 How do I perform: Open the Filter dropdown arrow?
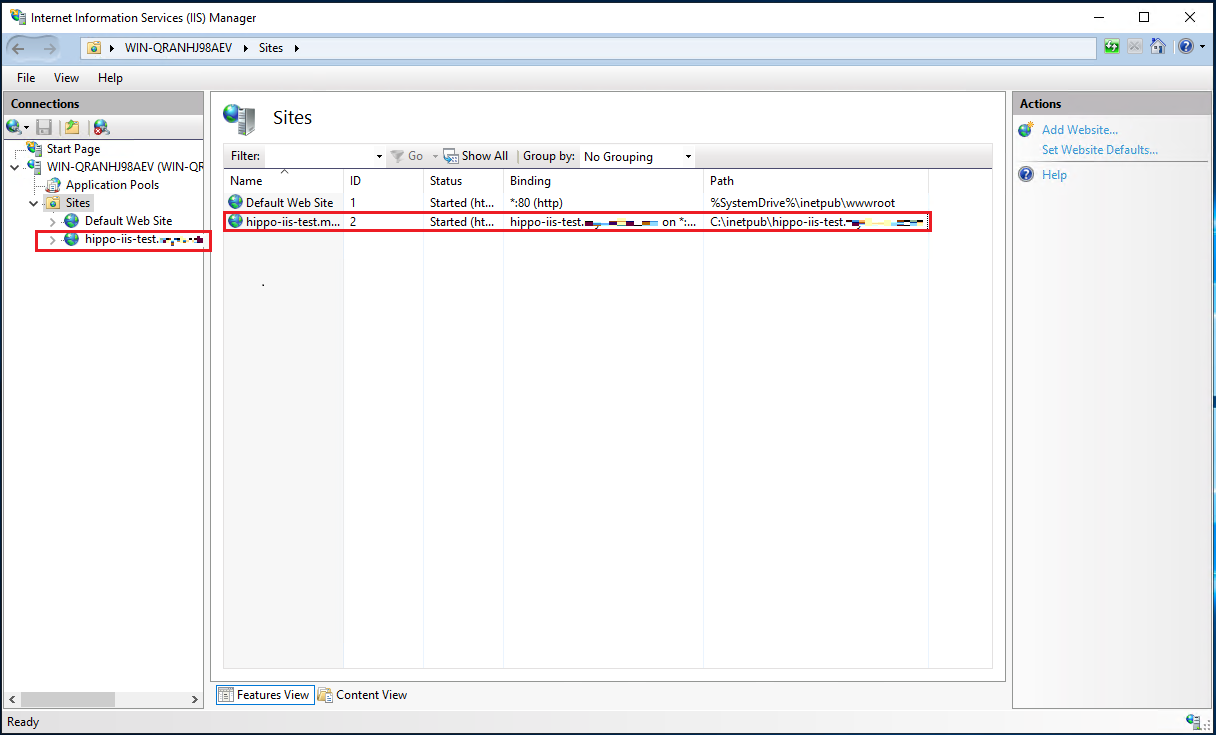[379, 157]
